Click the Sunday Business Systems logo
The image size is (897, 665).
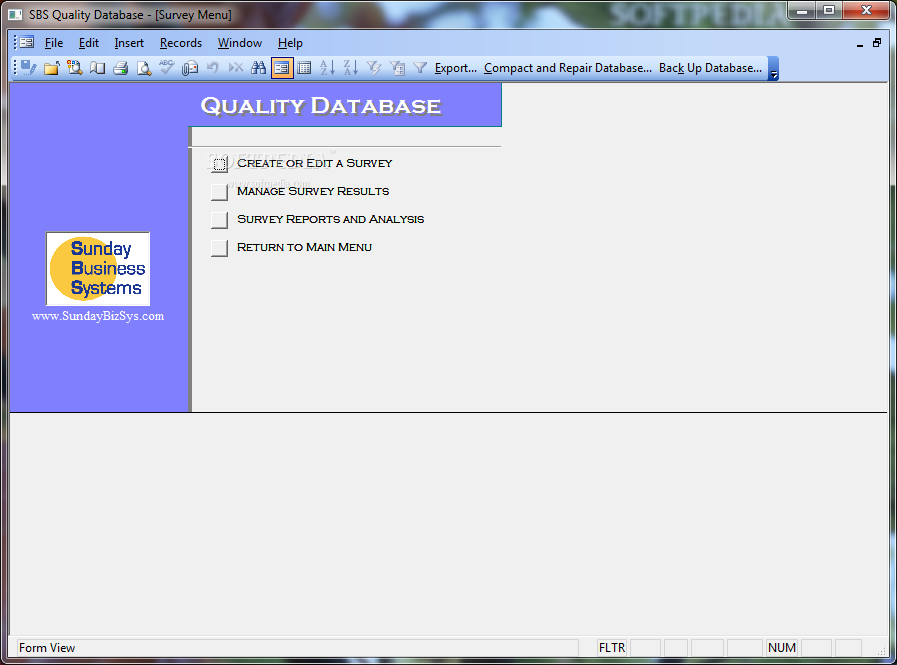coord(98,268)
